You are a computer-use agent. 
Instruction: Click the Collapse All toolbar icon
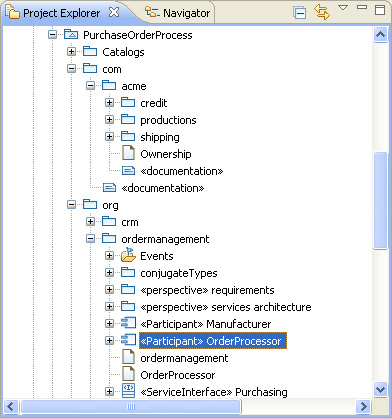(300, 13)
